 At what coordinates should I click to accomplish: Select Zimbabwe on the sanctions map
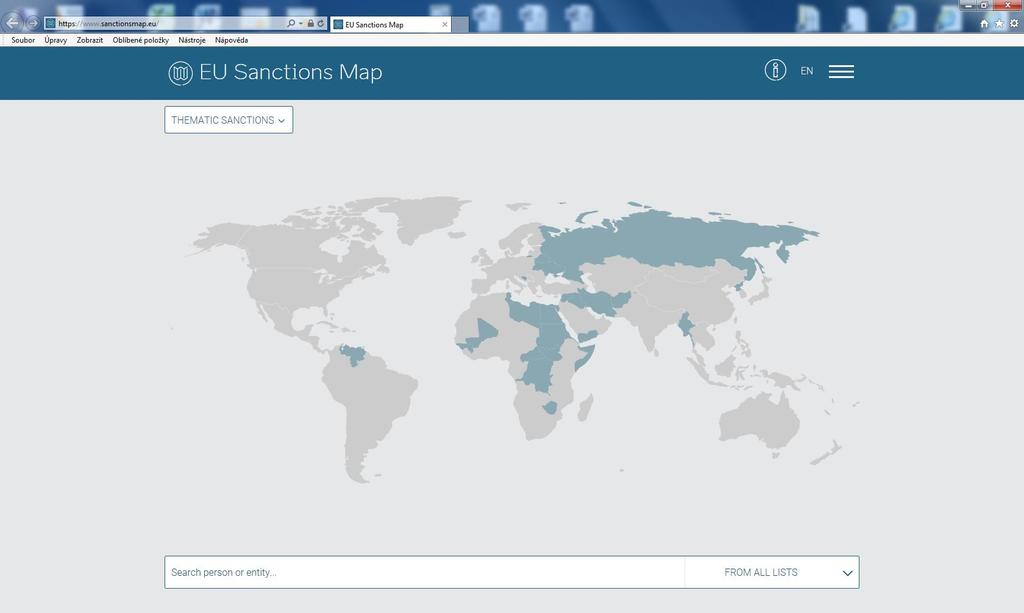[551, 408]
